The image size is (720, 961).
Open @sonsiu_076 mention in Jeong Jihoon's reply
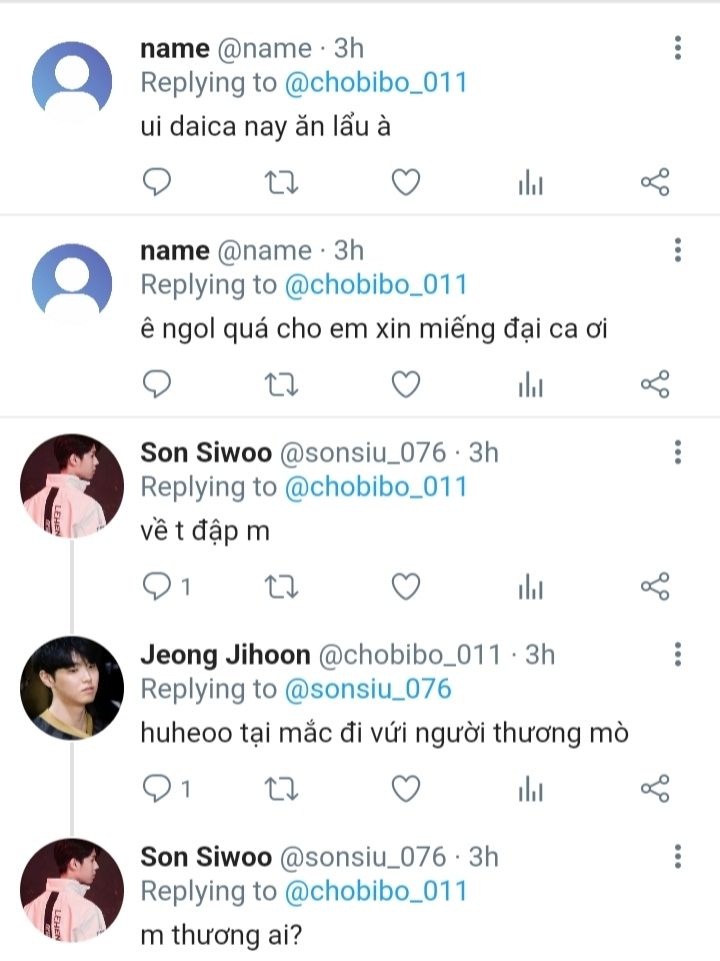coord(368,689)
